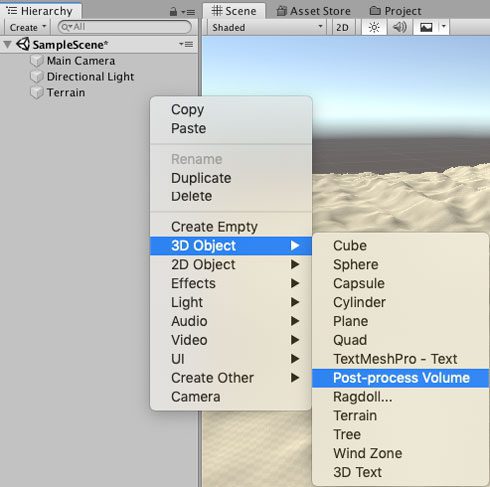This screenshot has height=487, width=490.
Task: Choose Camera from context menu
Action: (x=231, y=397)
